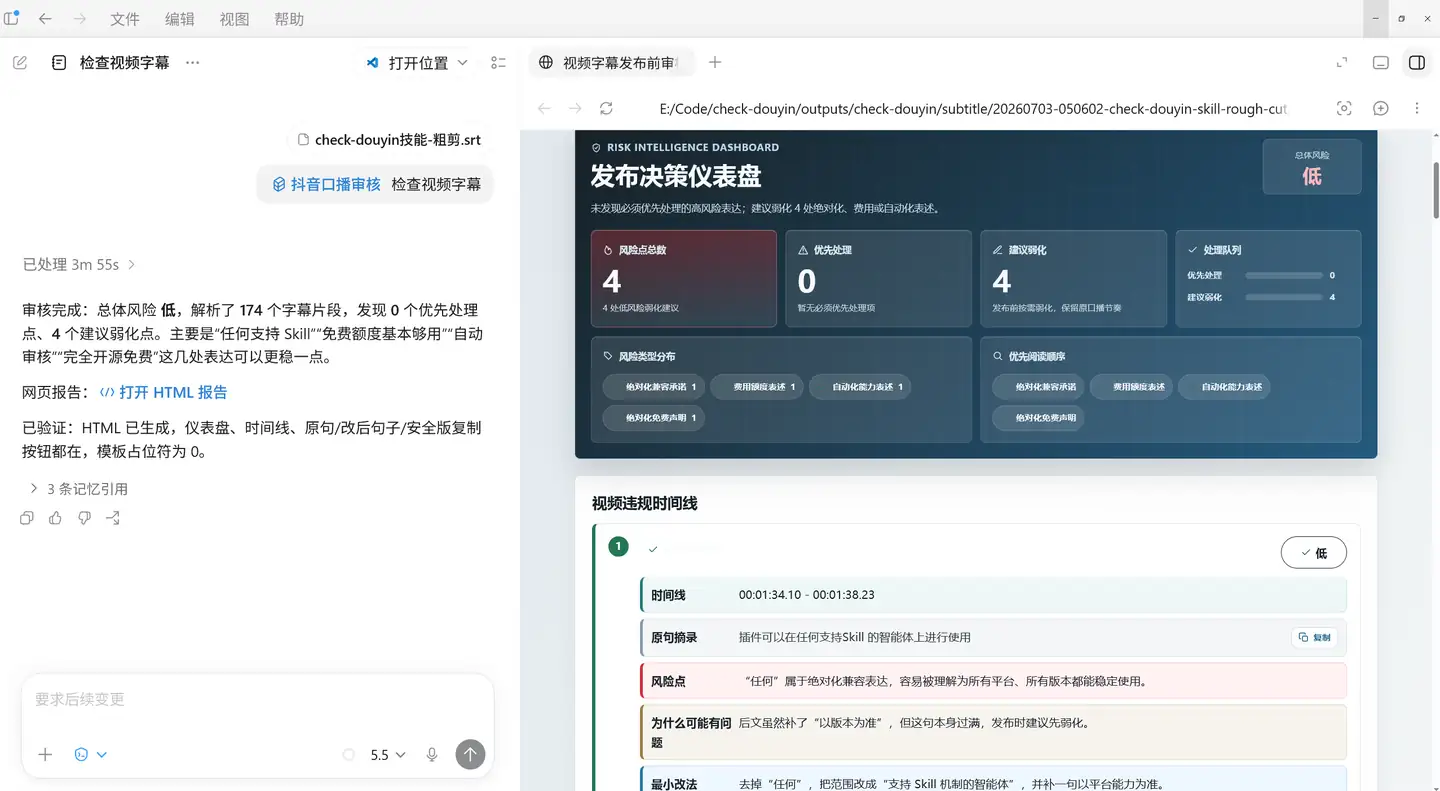Click the check-douyin技能-粗剪.srt file chip

[390, 140]
